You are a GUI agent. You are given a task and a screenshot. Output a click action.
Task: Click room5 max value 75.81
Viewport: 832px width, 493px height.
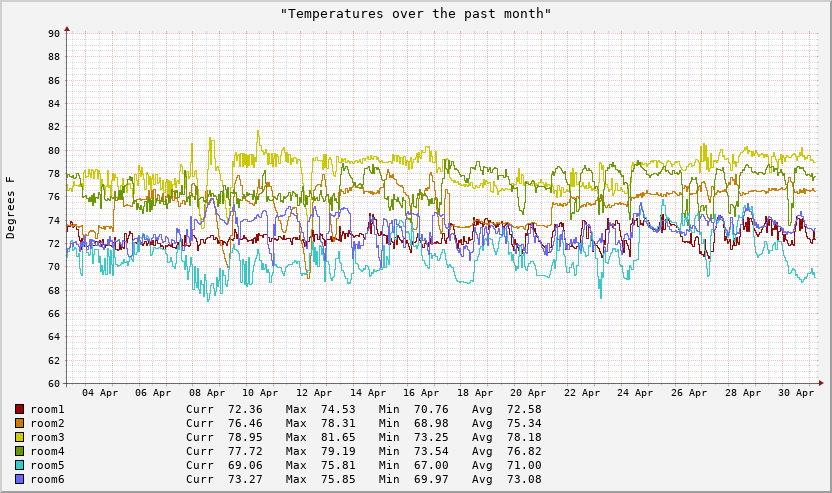(338, 465)
